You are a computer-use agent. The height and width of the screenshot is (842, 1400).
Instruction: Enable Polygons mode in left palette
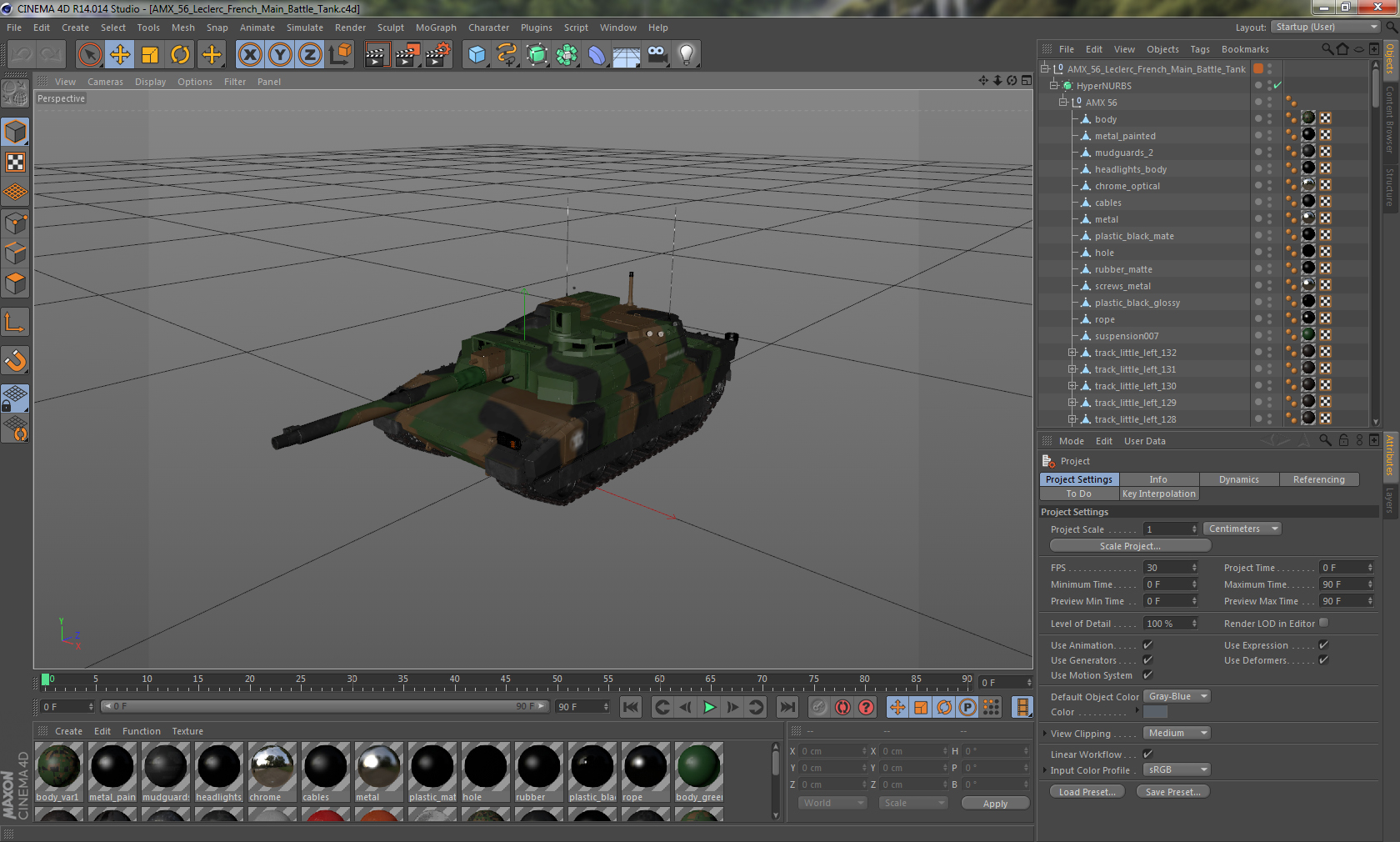(15, 283)
